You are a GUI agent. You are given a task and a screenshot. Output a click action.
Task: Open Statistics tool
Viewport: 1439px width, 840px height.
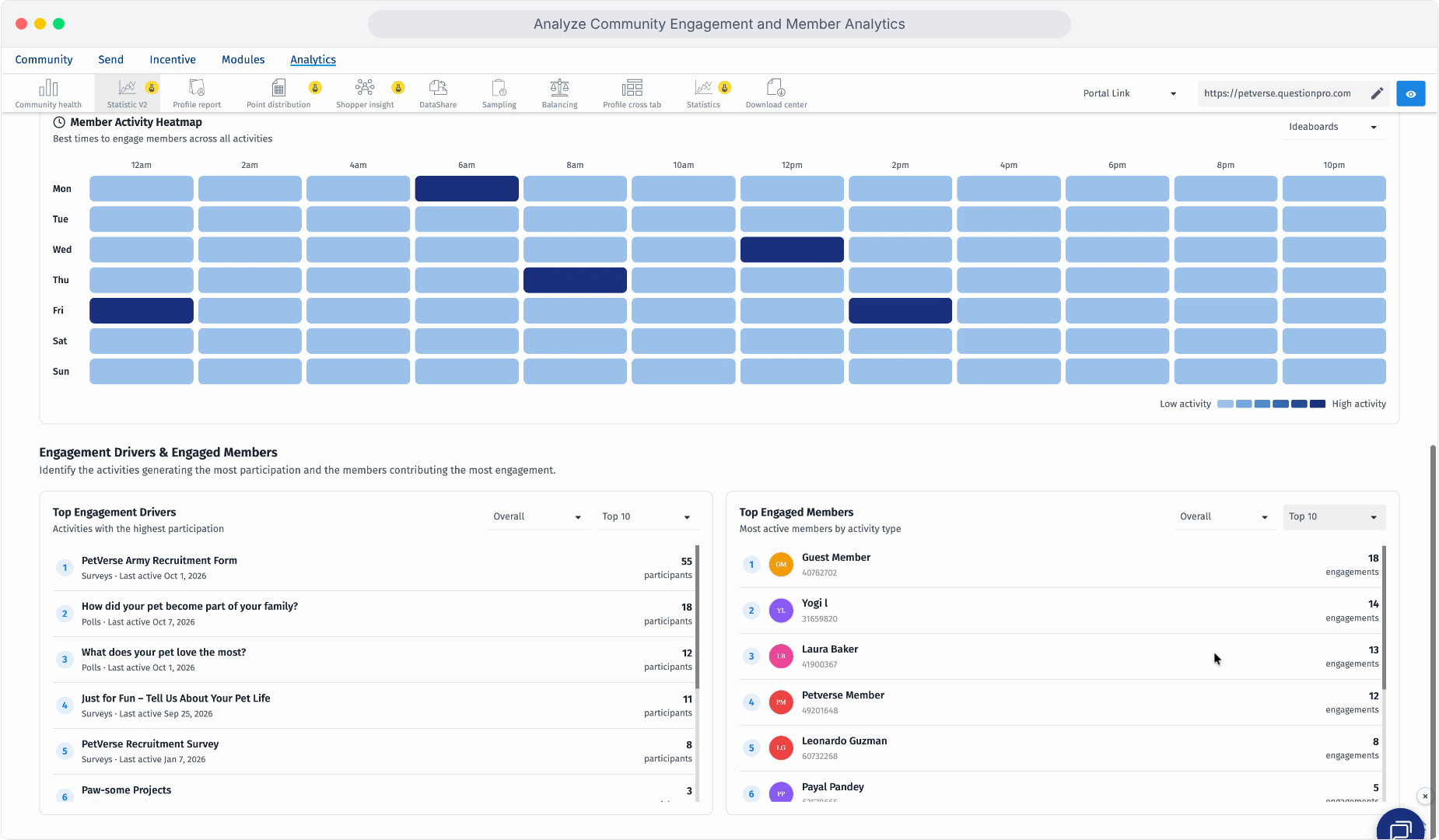coord(704,93)
